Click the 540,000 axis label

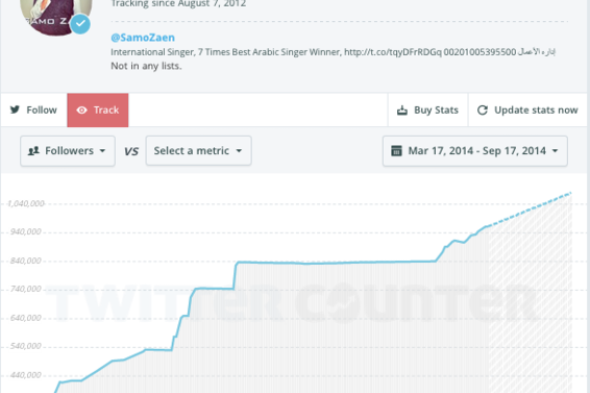click(26, 346)
